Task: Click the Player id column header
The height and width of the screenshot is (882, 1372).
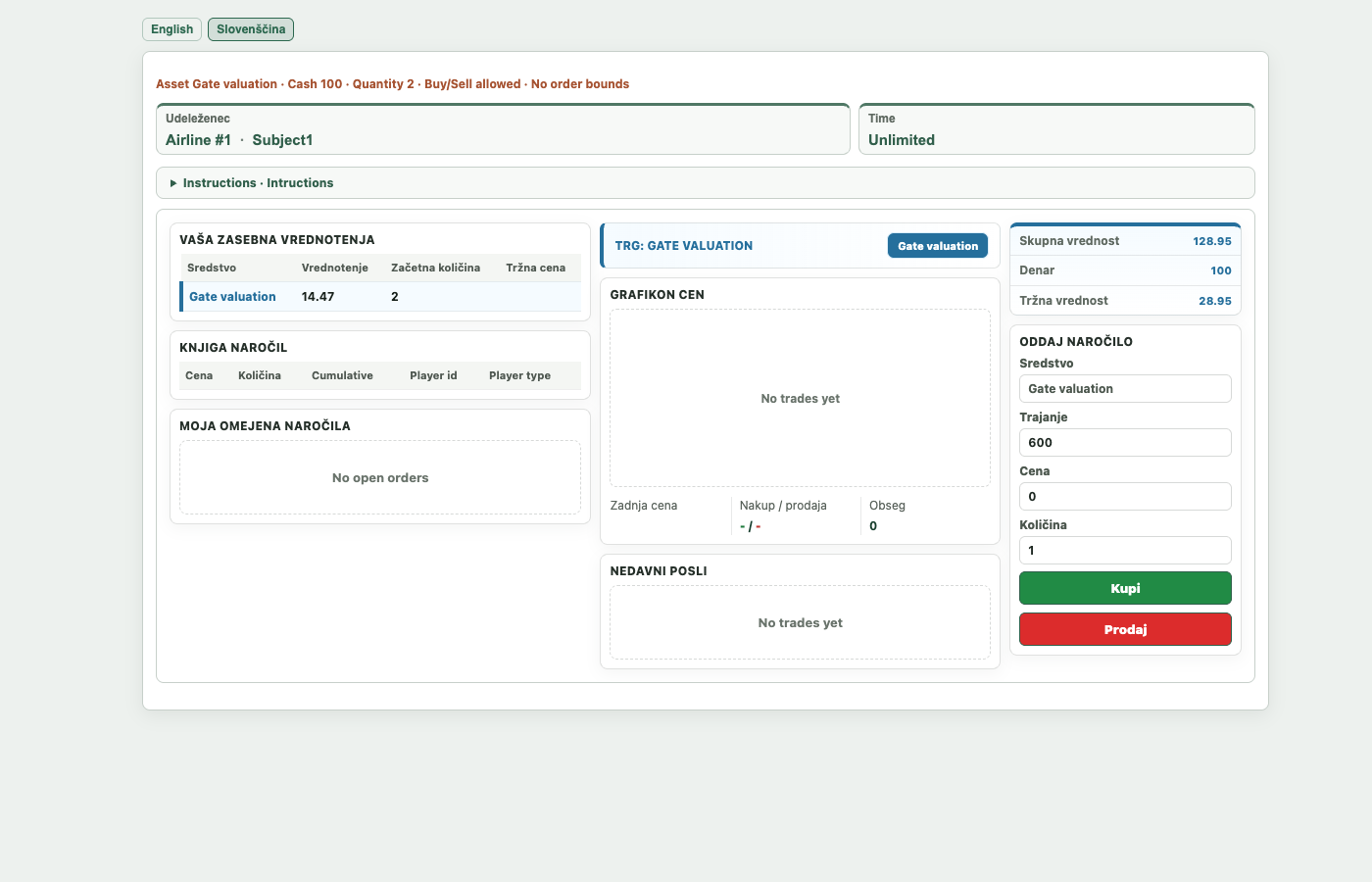Action: pyautogui.click(x=433, y=375)
